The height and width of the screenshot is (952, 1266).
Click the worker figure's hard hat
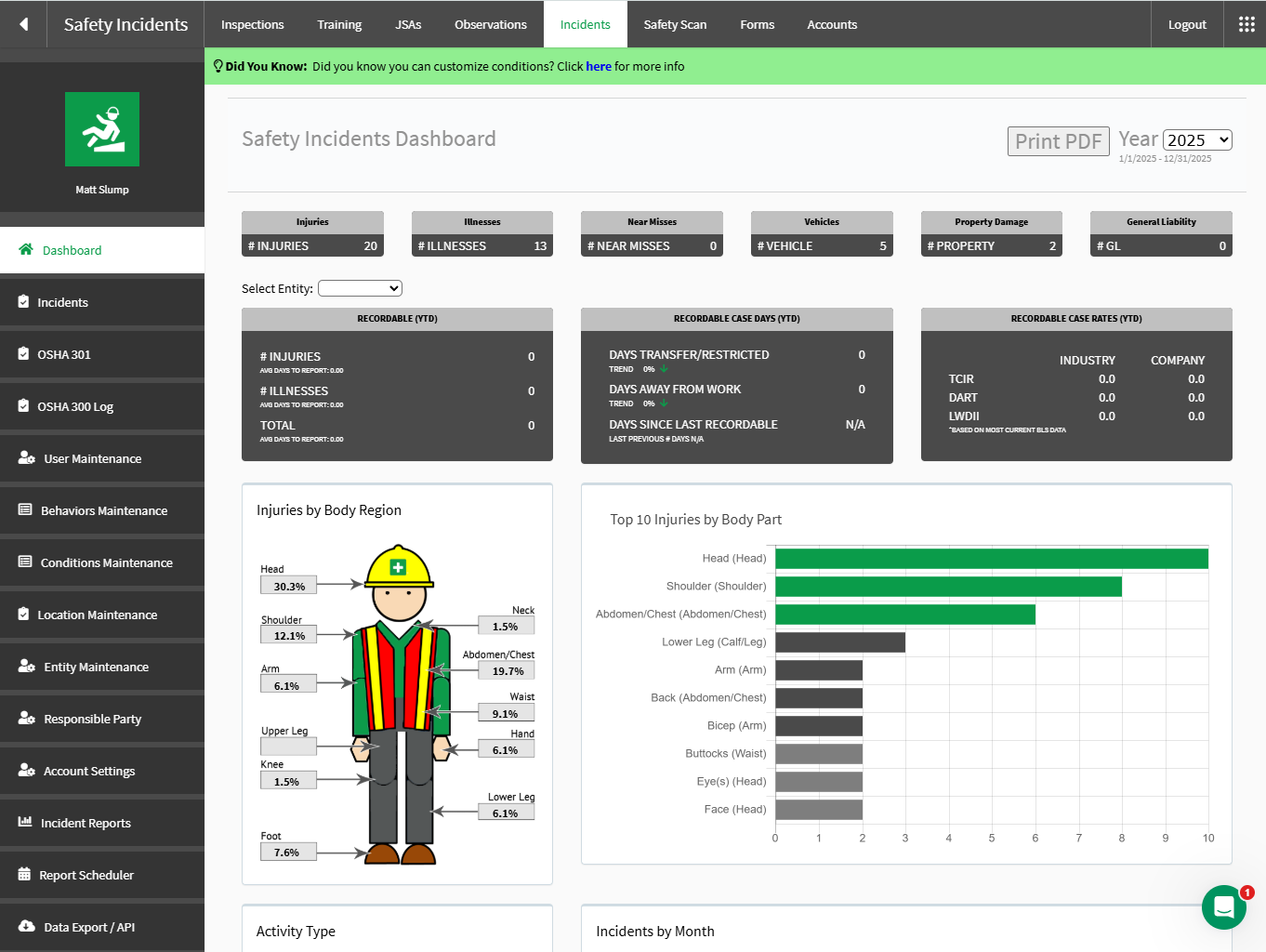pos(399,566)
